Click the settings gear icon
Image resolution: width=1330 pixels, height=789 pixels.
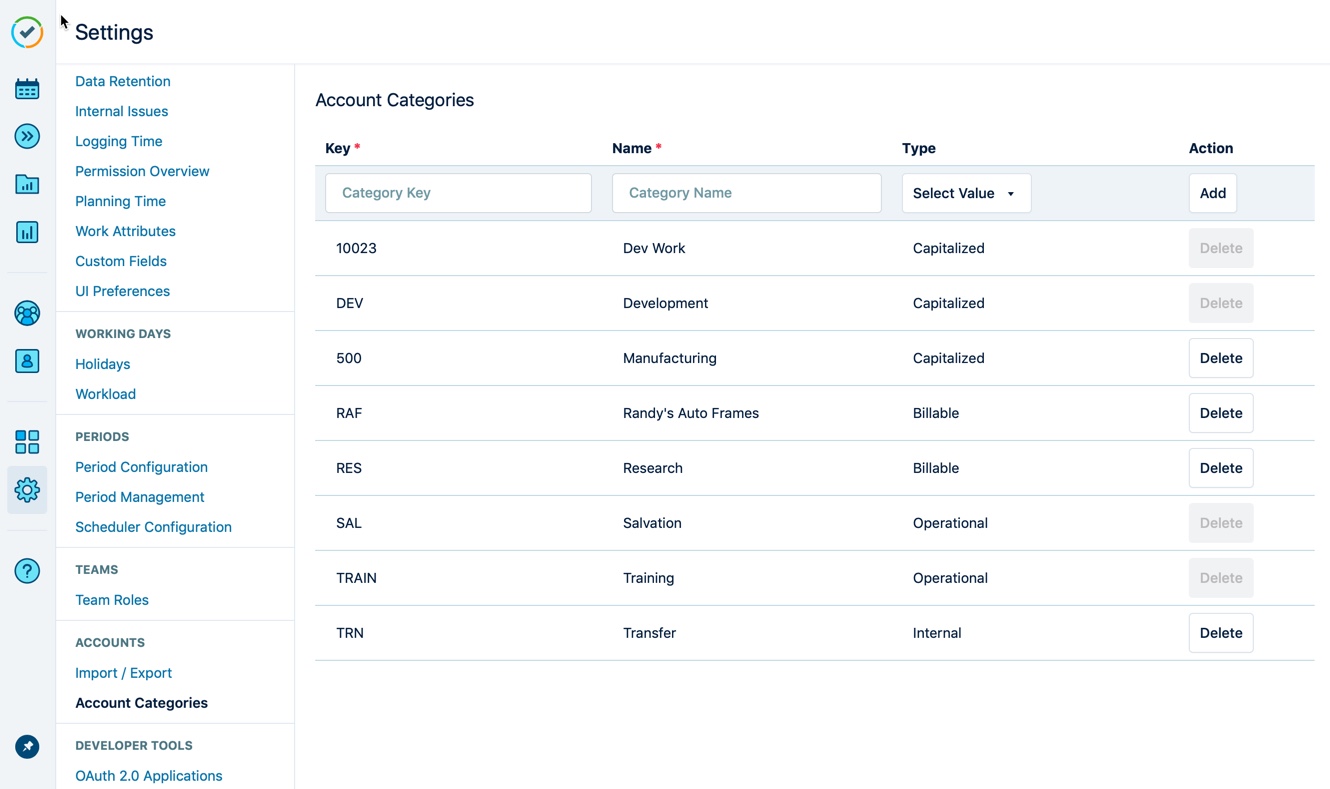[x=27, y=490]
